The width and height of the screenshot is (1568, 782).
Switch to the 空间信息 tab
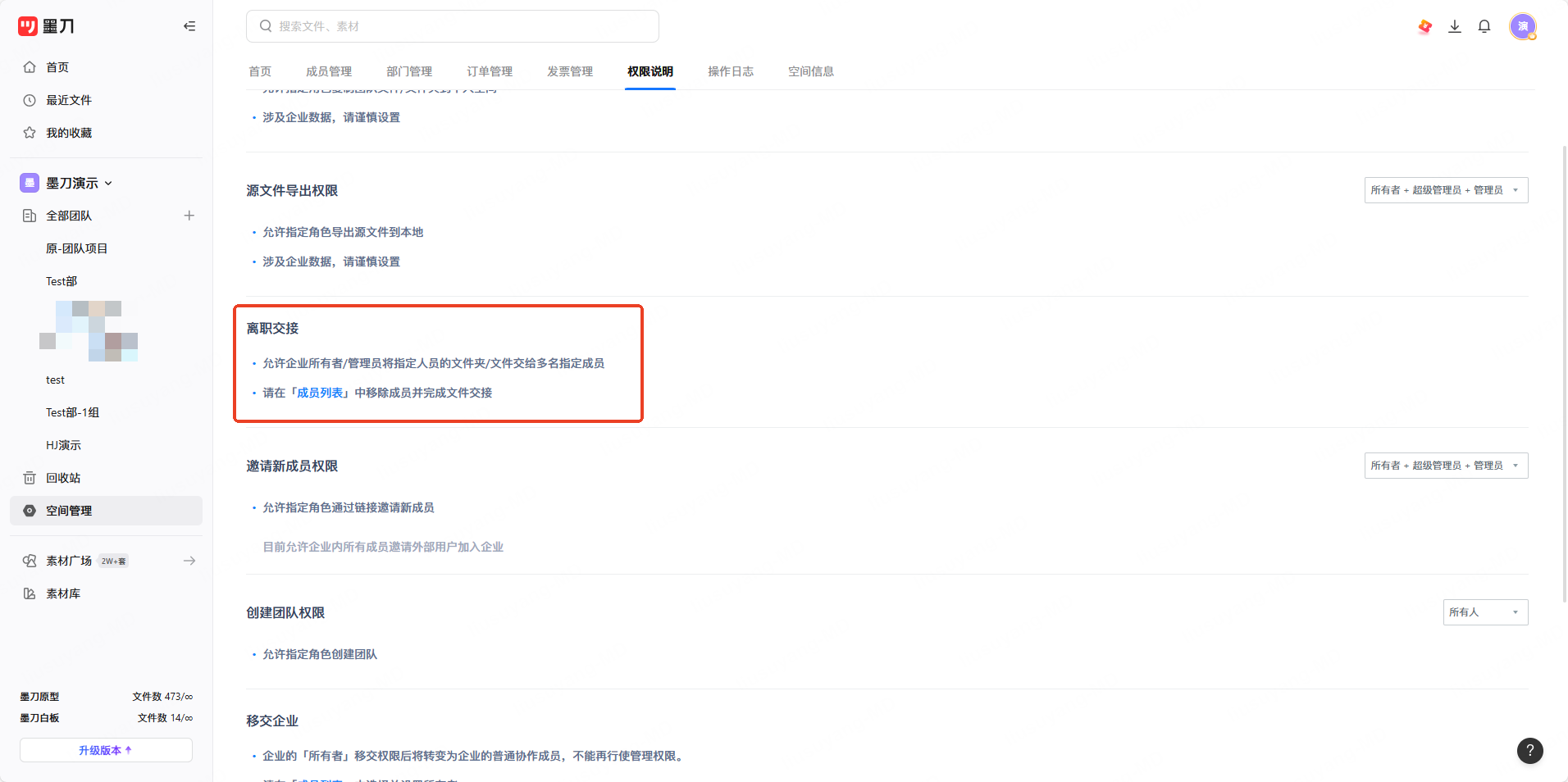811,71
